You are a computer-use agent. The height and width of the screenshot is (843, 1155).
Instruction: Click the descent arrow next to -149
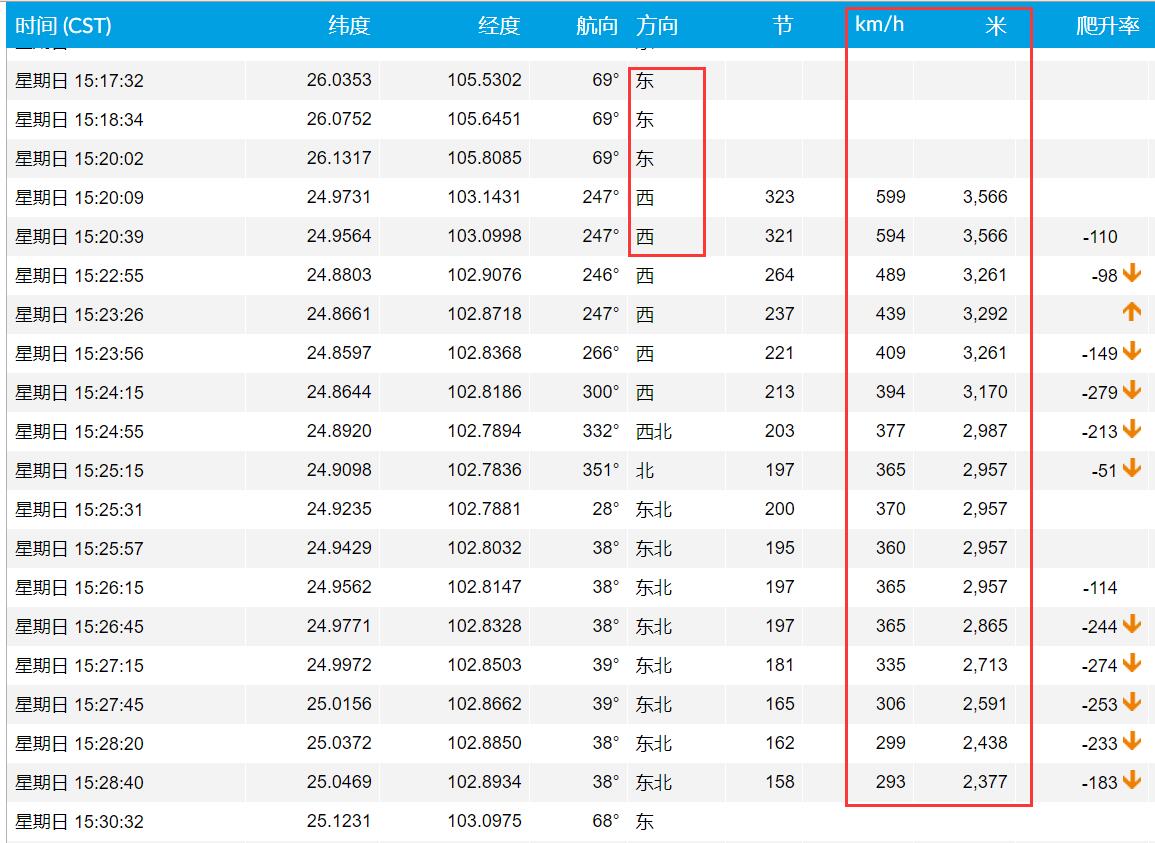(1131, 352)
